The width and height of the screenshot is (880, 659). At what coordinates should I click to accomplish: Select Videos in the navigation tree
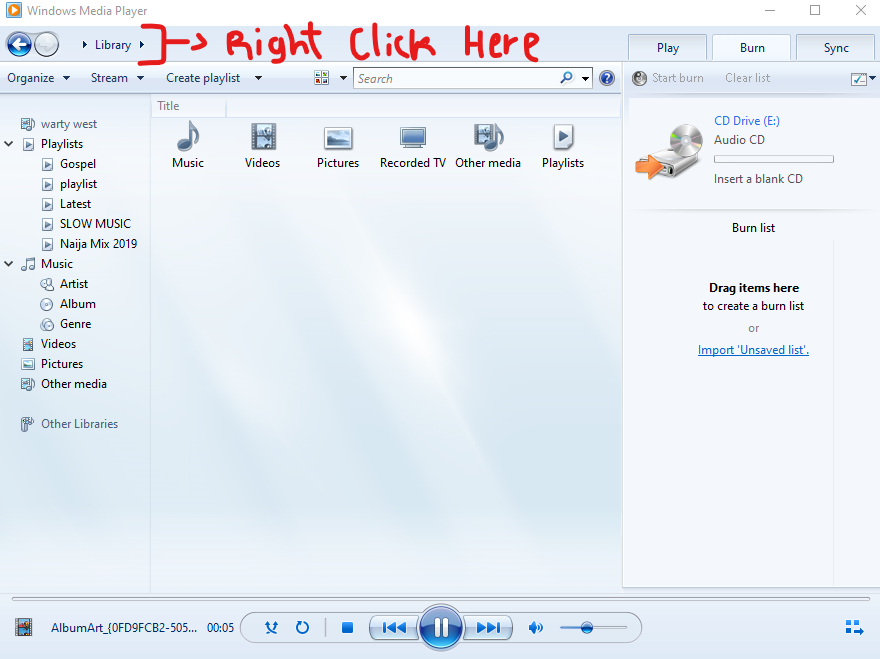[58, 344]
